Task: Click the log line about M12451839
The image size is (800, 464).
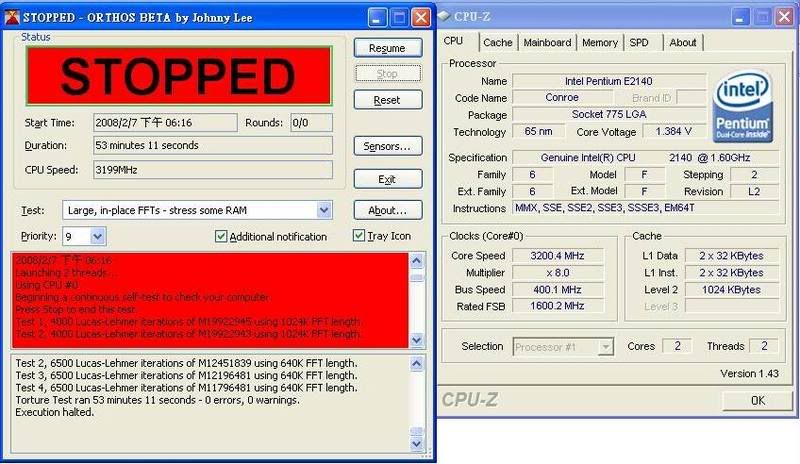Action: (x=186, y=363)
